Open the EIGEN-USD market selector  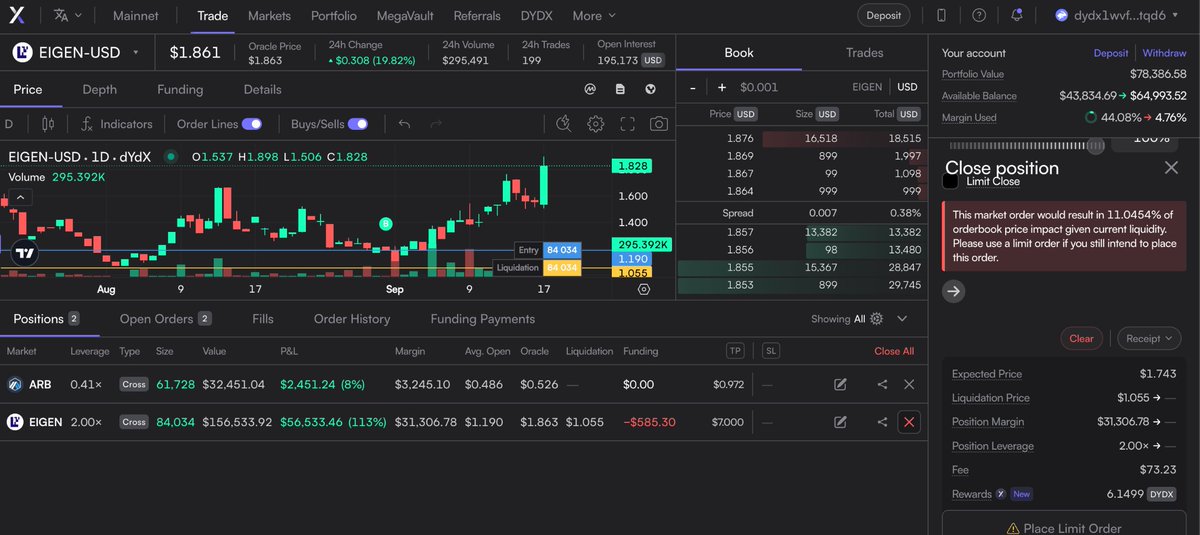tap(76, 52)
